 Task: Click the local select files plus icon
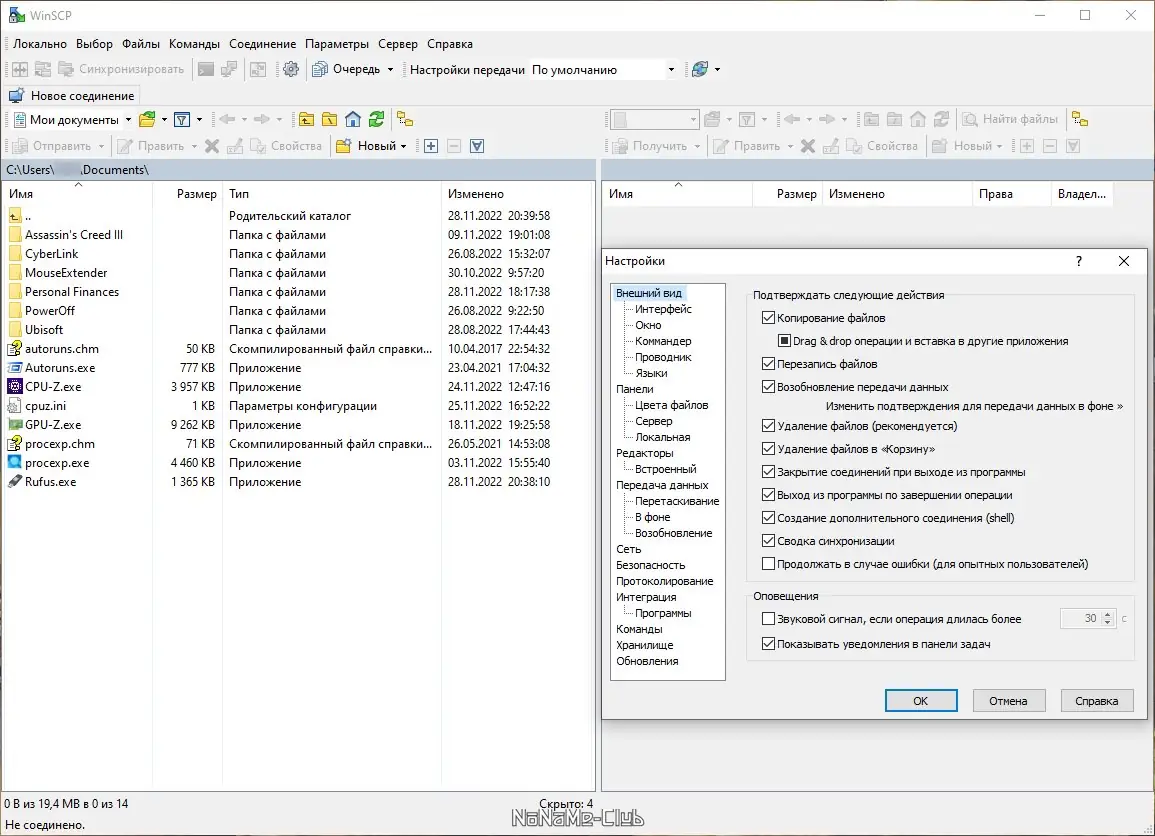[431, 146]
